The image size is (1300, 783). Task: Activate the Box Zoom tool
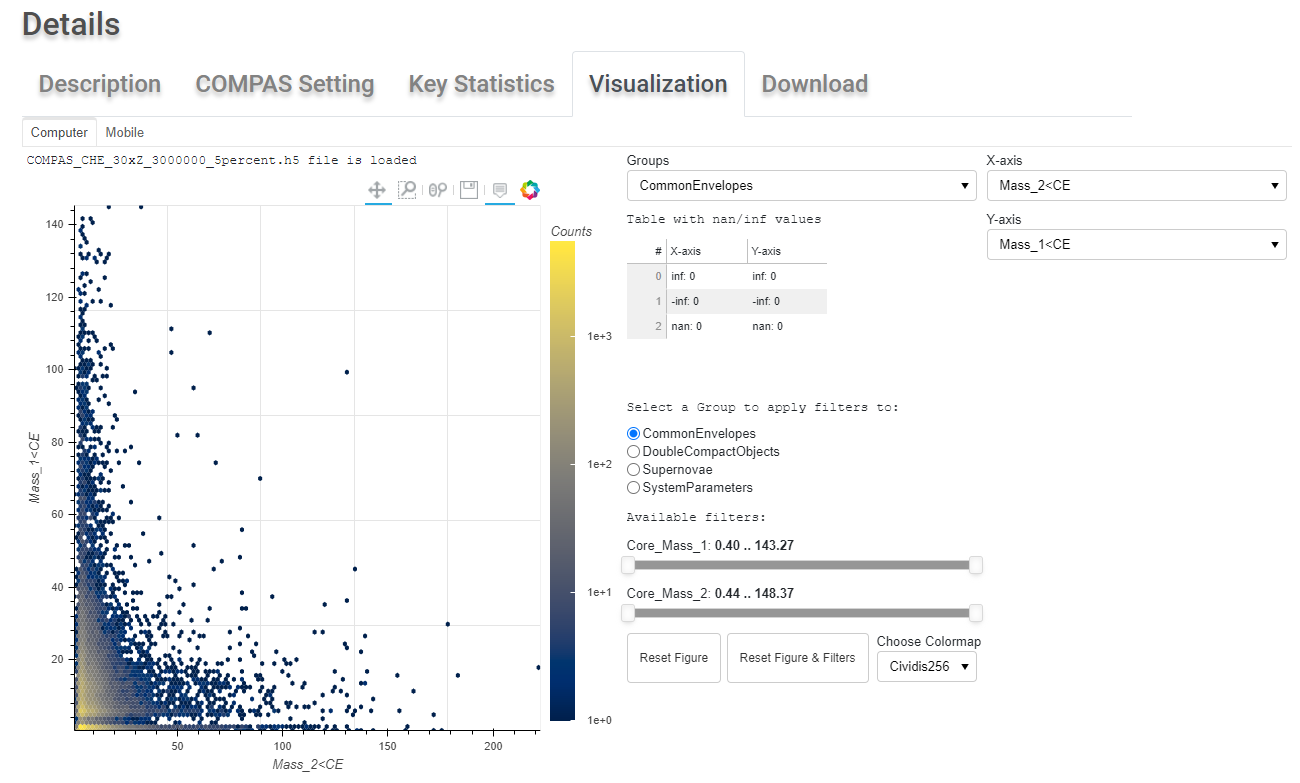click(x=408, y=190)
